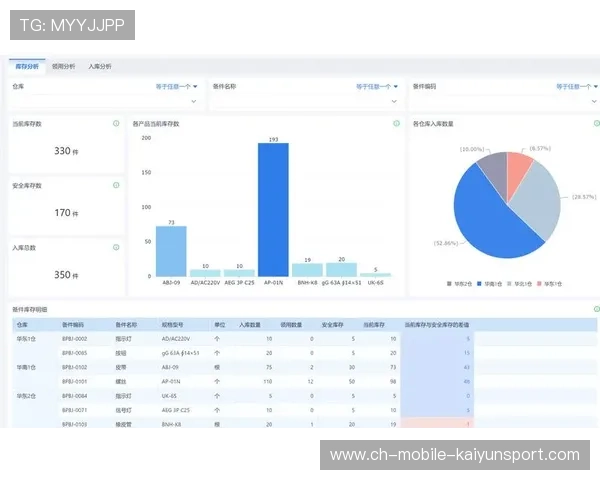Click info icon on 备件库存明细 table
600x480 pixels.
pyautogui.click(x=596, y=310)
